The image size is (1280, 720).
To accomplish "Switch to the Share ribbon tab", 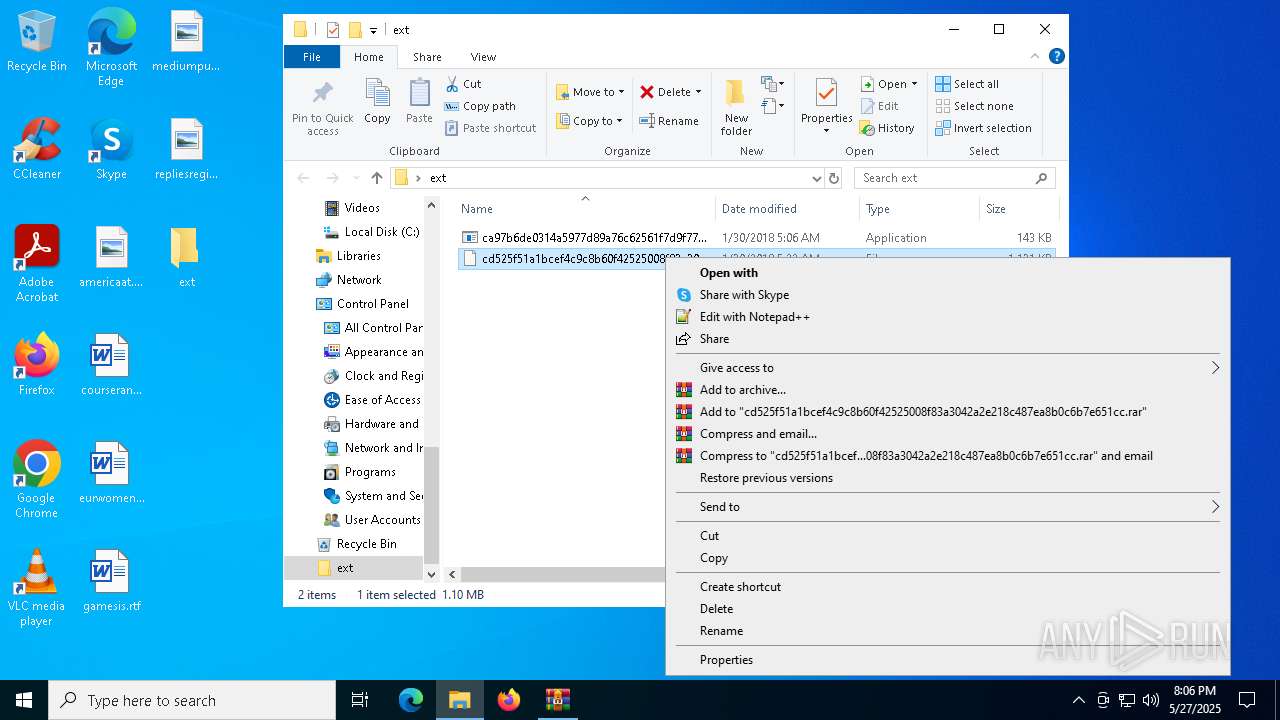I will (x=427, y=57).
